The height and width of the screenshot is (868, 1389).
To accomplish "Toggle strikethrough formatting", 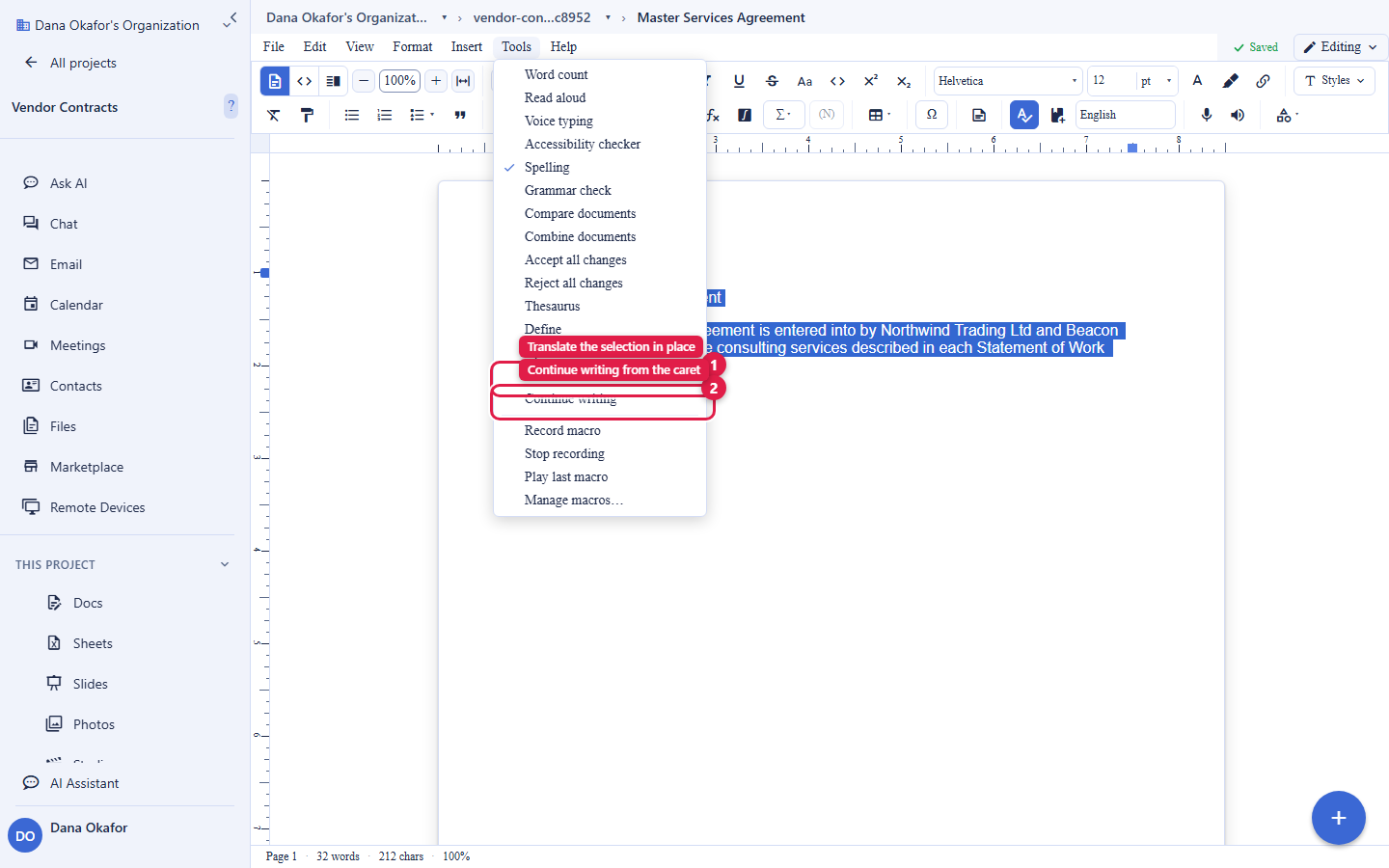I will tap(772, 81).
